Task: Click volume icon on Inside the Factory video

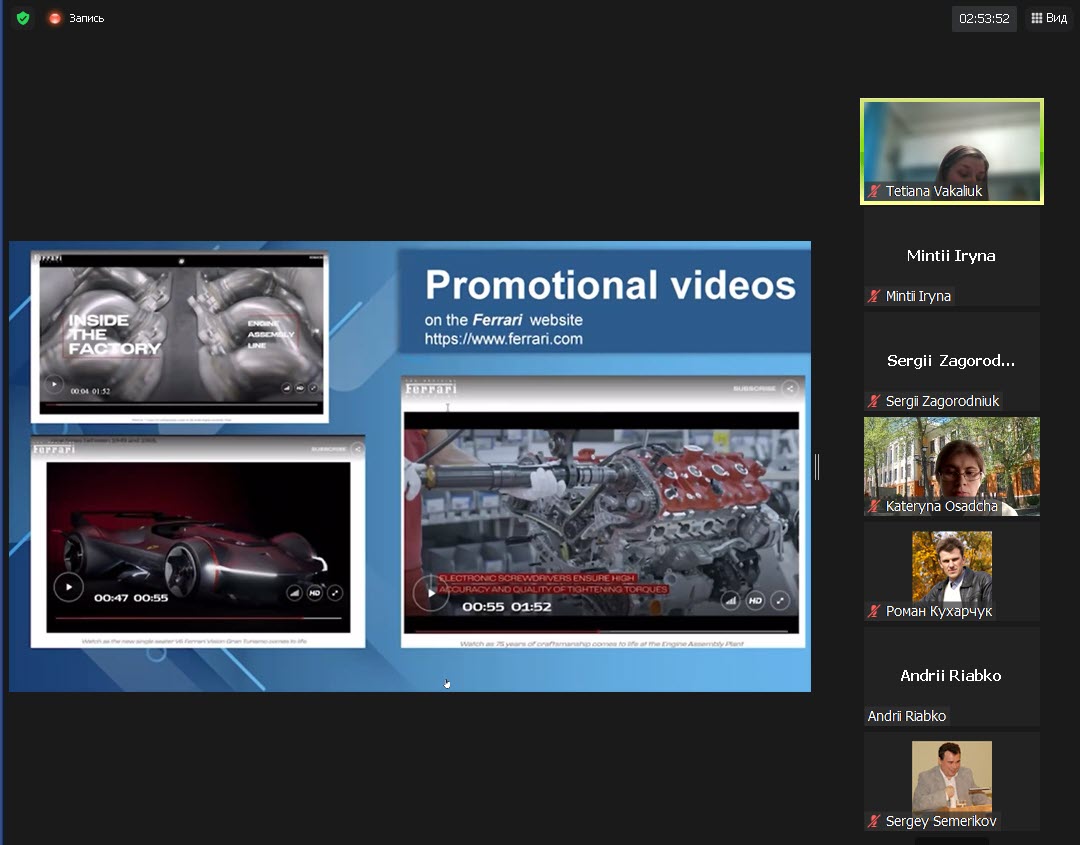Action: coord(287,388)
